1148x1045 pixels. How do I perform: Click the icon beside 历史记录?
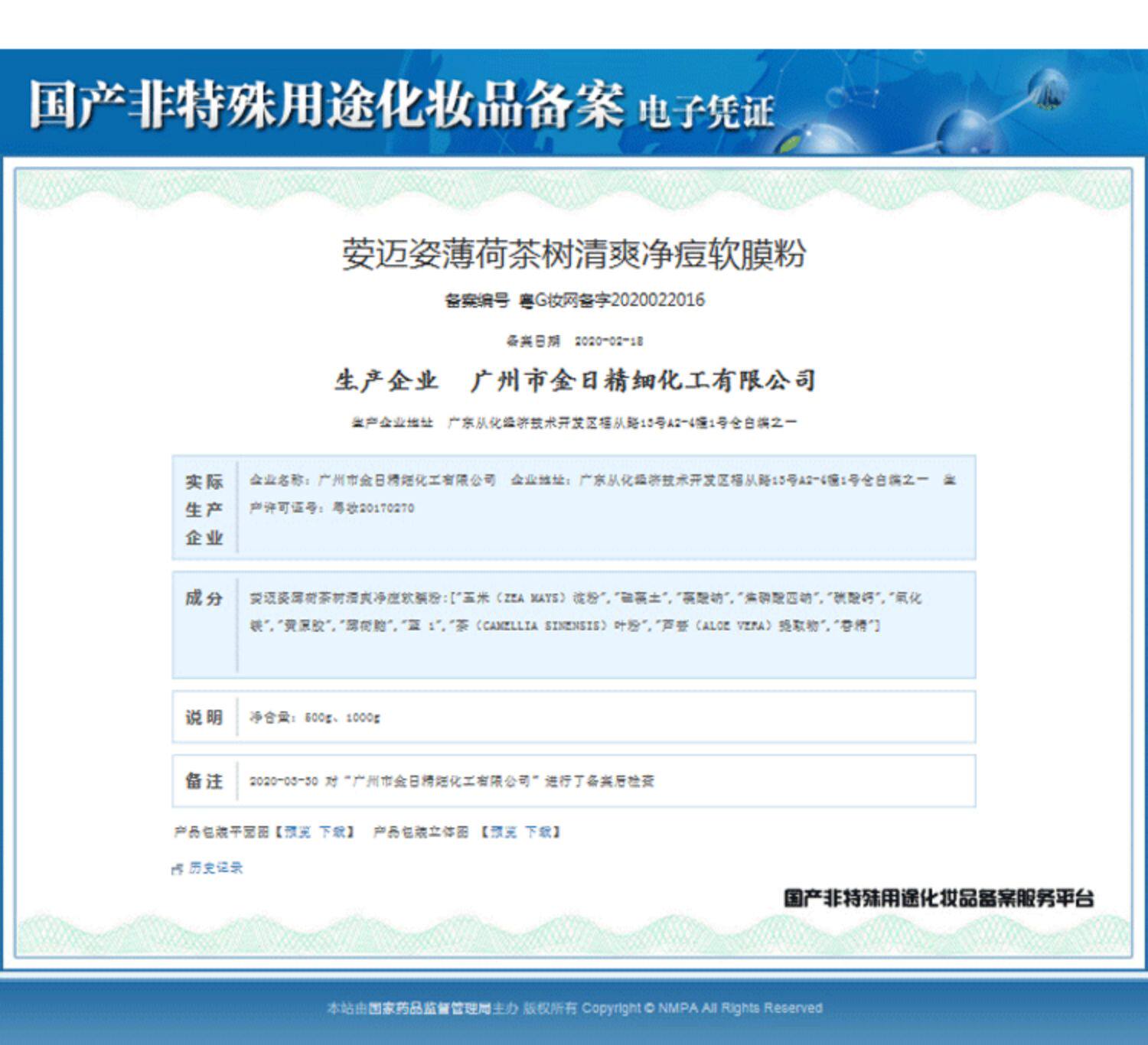pos(178,868)
